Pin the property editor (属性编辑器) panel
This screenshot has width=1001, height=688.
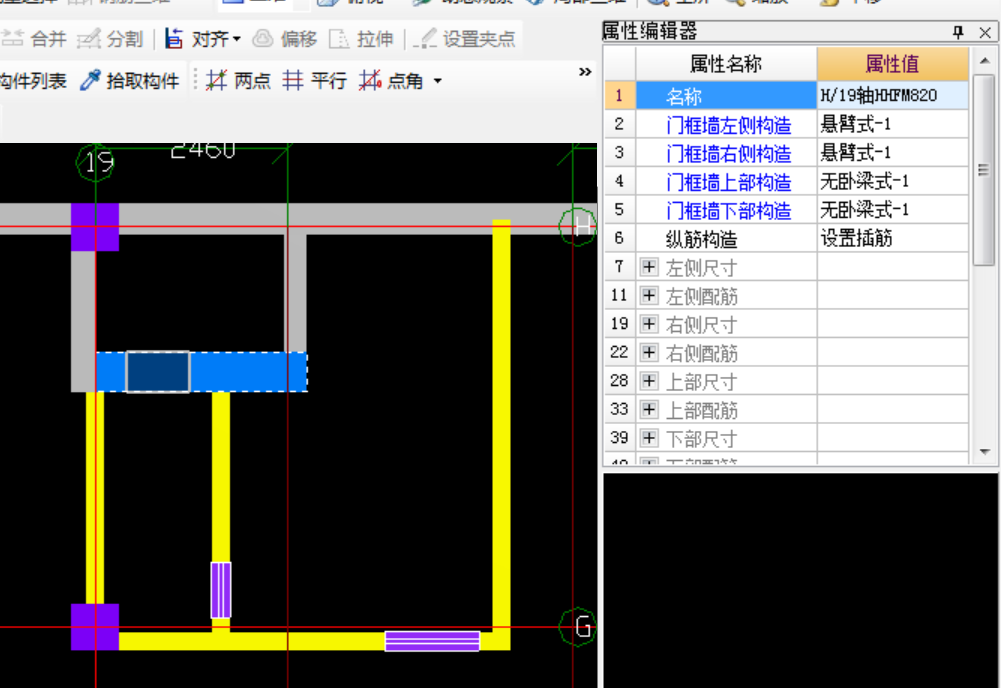[x=958, y=32]
